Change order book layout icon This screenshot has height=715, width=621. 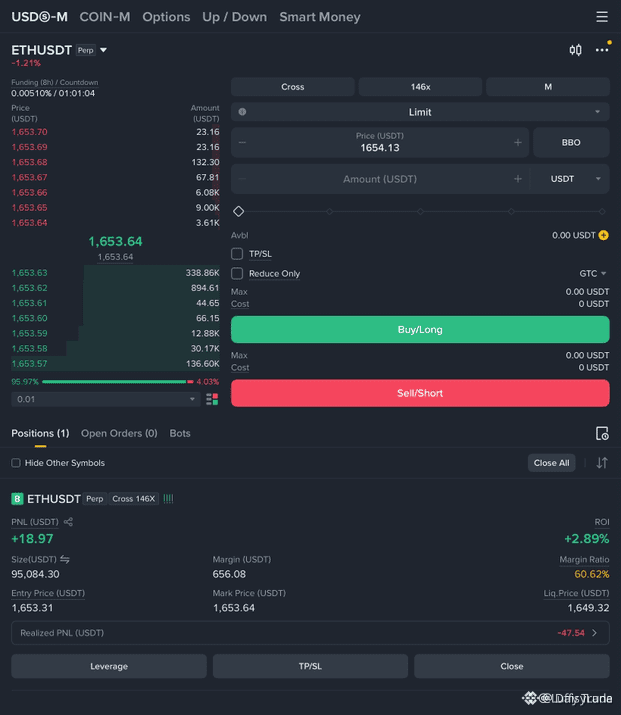click(212, 399)
